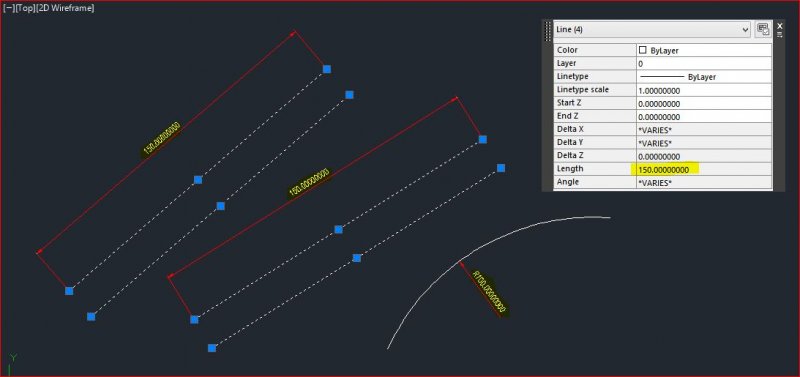Open the [Top] view controls menu

(26, 8)
